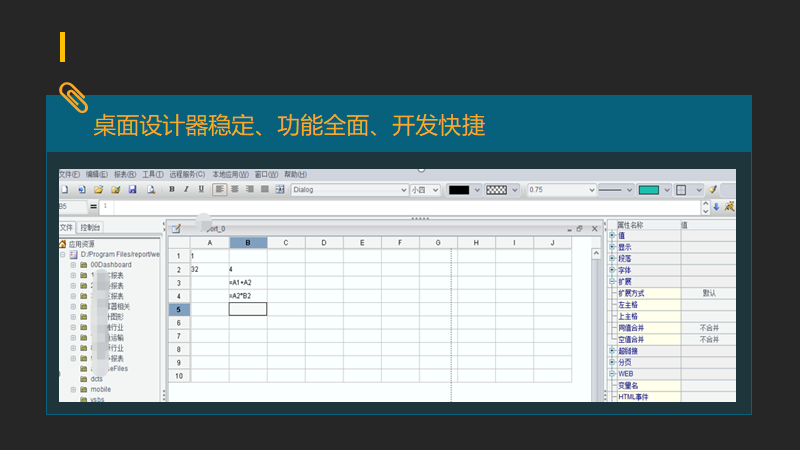Click the blue arrow import document icon
This screenshot has height=450, width=800.
[x=82, y=190]
